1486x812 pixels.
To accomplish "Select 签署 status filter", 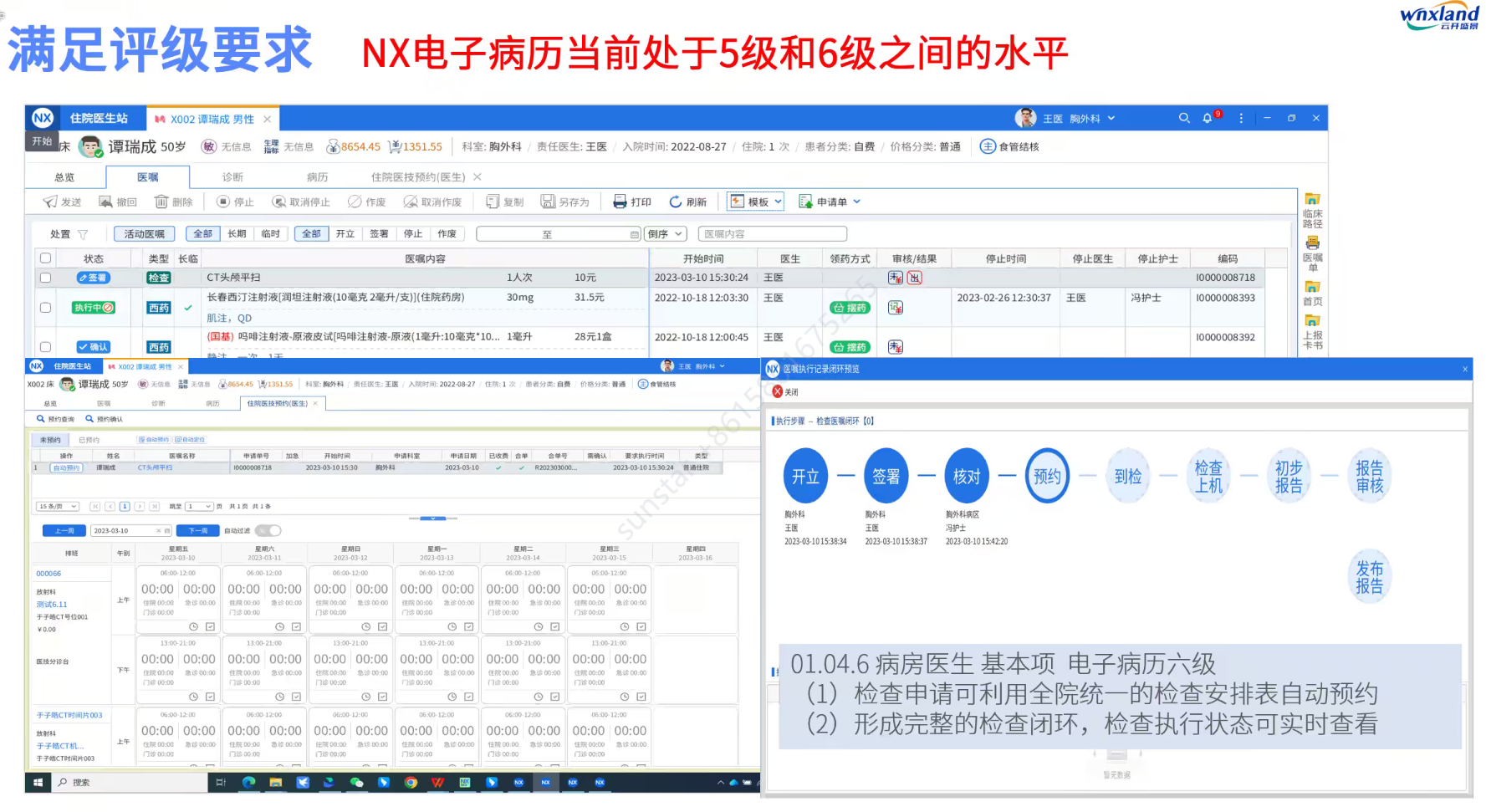I will (379, 234).
